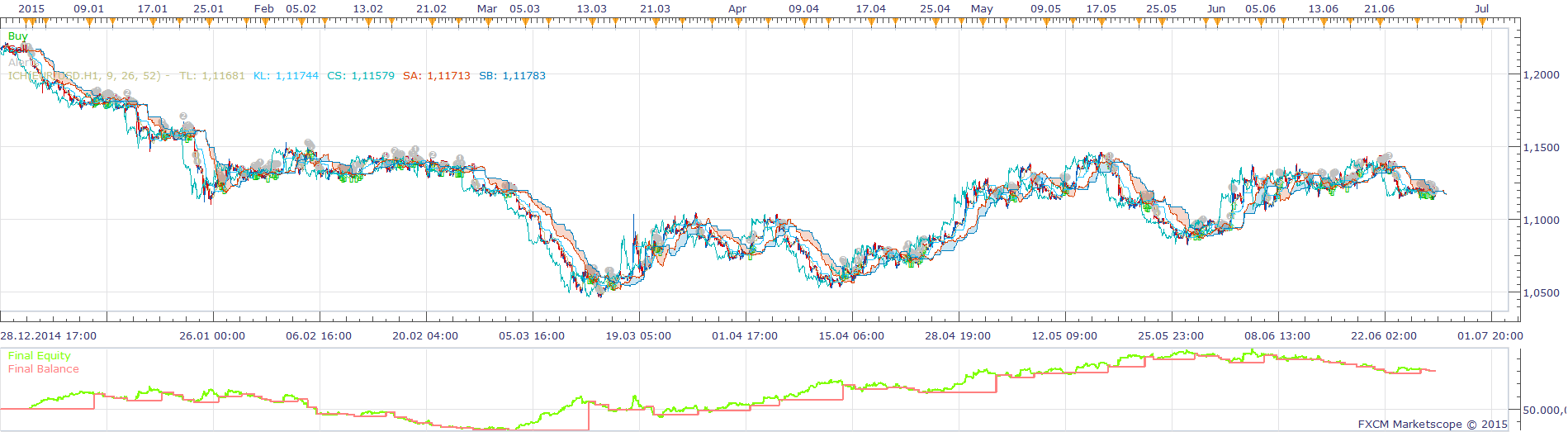Click the SA: 1,11713 value
This screenshot has width=1568, height=432.
(x=437, y=76)
